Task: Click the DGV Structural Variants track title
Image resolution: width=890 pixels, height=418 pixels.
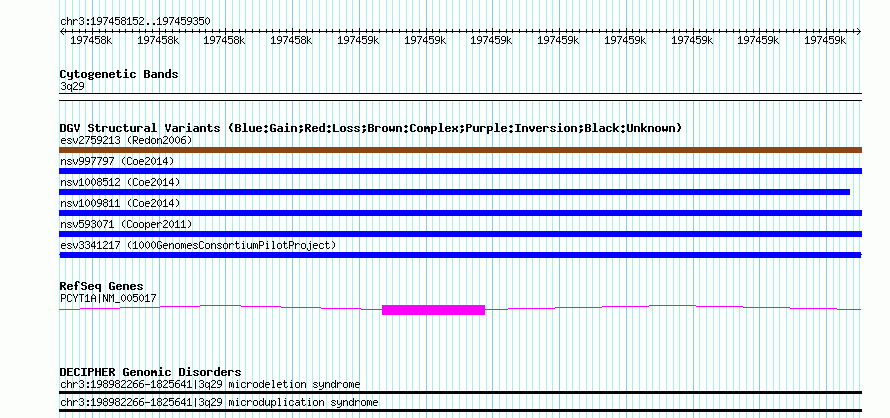Action: (370, 128)
